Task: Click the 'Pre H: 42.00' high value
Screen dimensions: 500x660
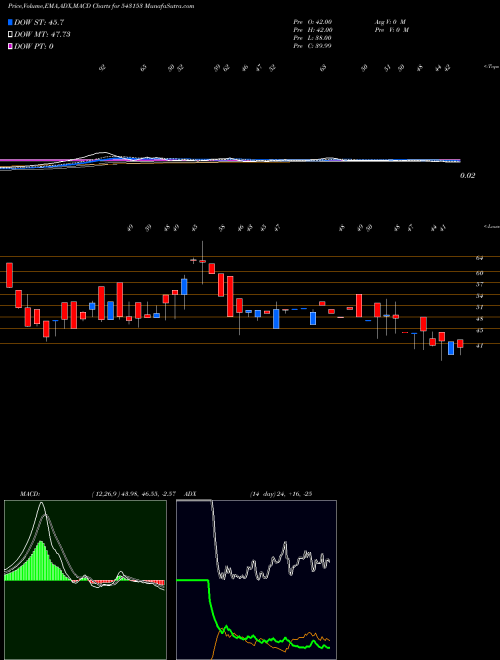Action: coord(313,30)
